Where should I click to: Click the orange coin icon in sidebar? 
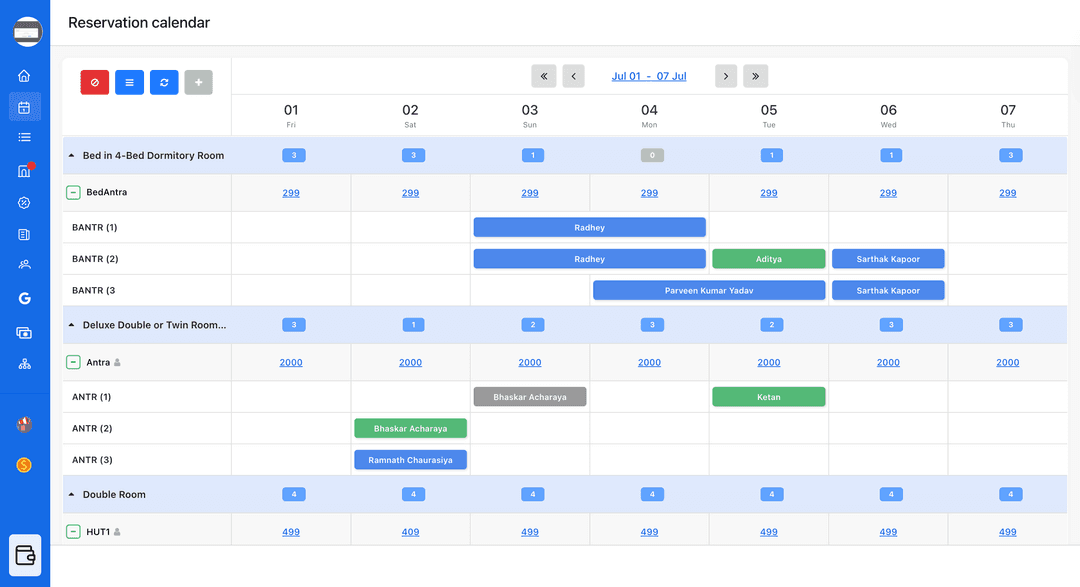24,464
